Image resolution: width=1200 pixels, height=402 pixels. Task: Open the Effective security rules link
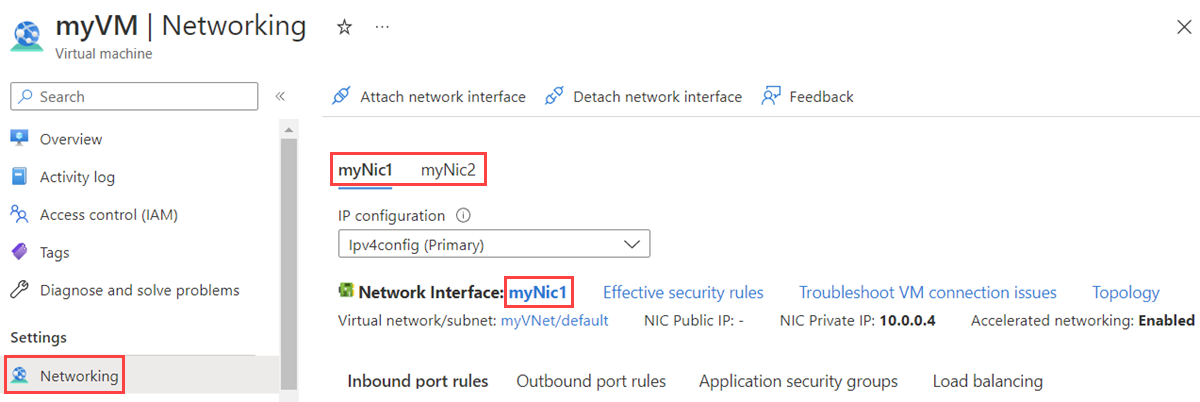point(683,292)
